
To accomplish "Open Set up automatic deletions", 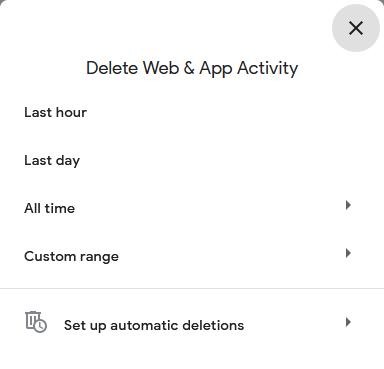I will [x=192, y=325].
